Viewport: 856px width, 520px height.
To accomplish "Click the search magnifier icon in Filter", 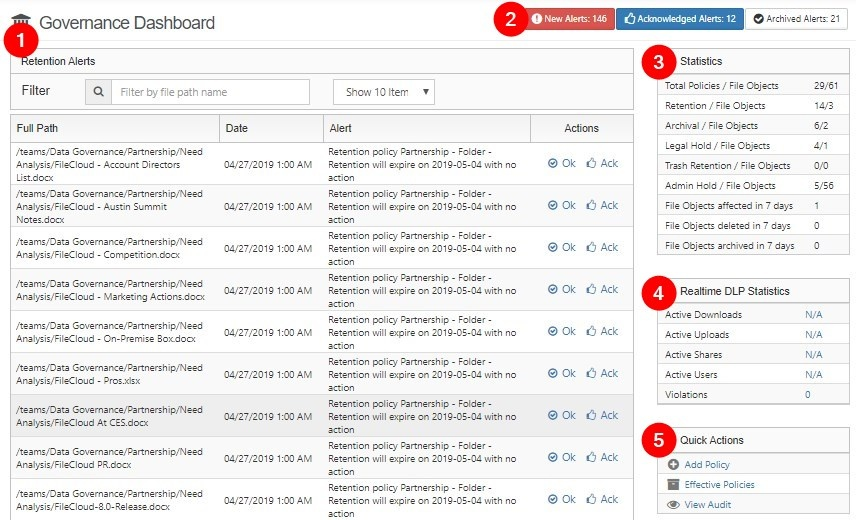I will tap(98, 92).
